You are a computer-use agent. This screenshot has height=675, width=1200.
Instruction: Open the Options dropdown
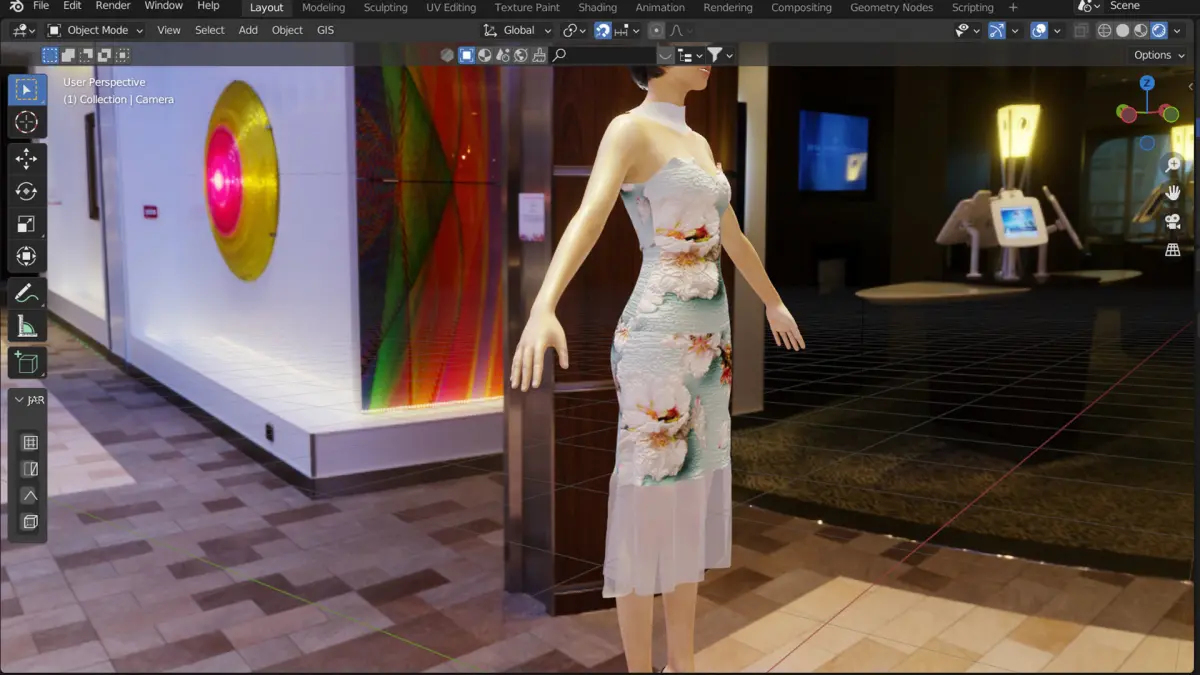coord(1159,55)
